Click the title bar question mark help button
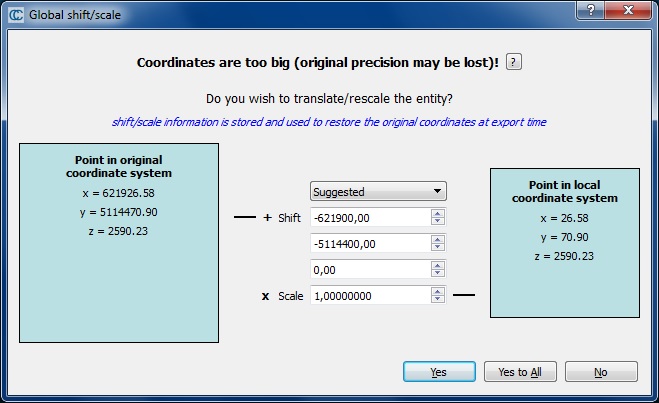 [590, 11]
